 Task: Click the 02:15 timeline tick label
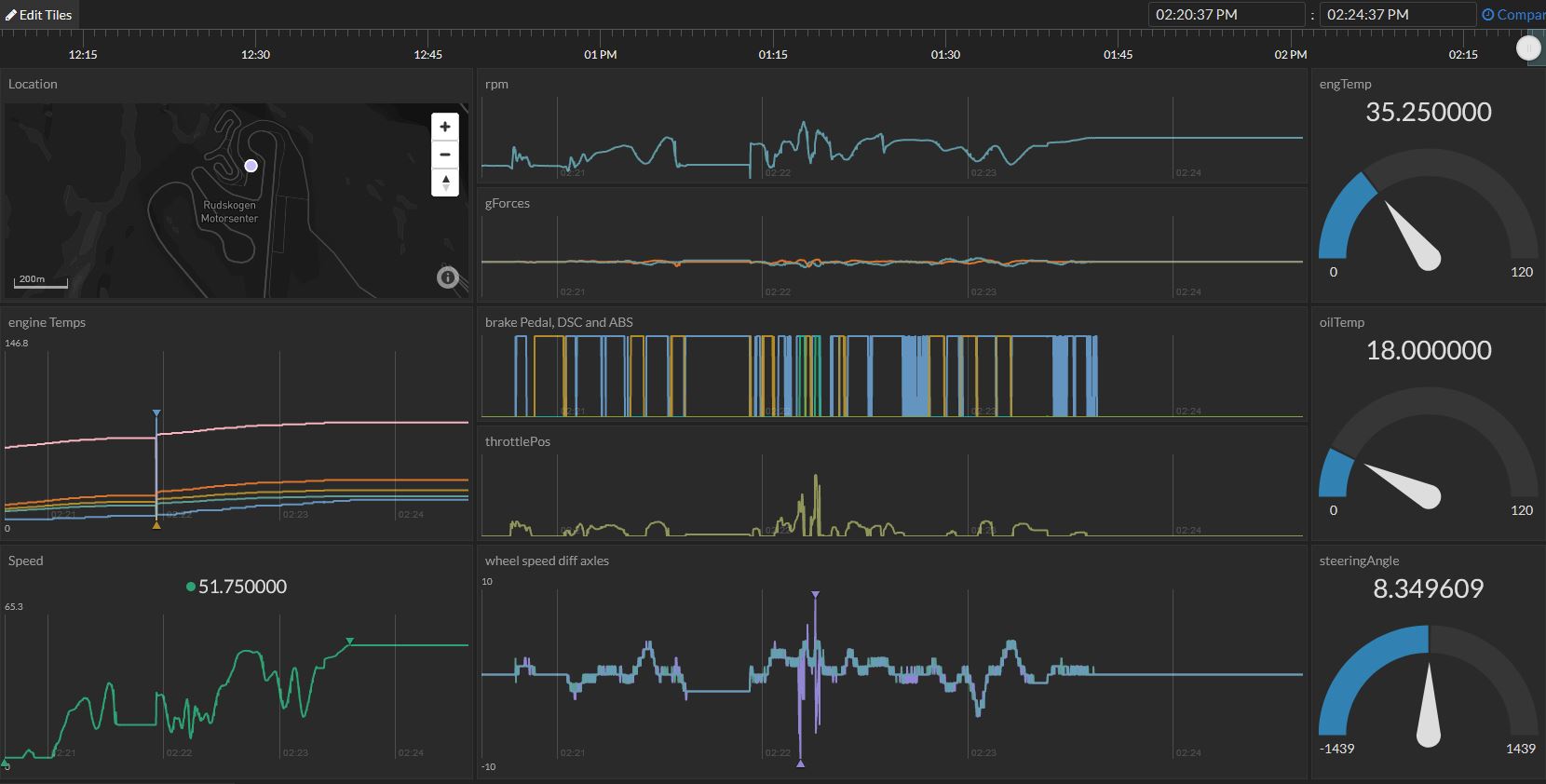click(1463, 55)
